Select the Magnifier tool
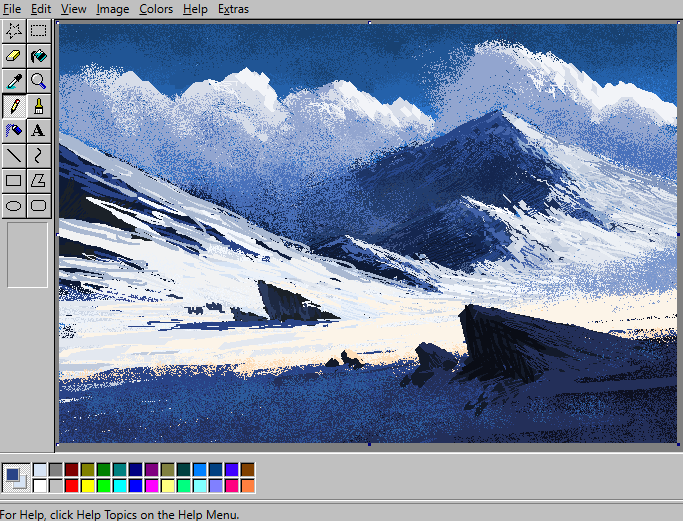This screenshot has height=521, width=683. [39, 81]
